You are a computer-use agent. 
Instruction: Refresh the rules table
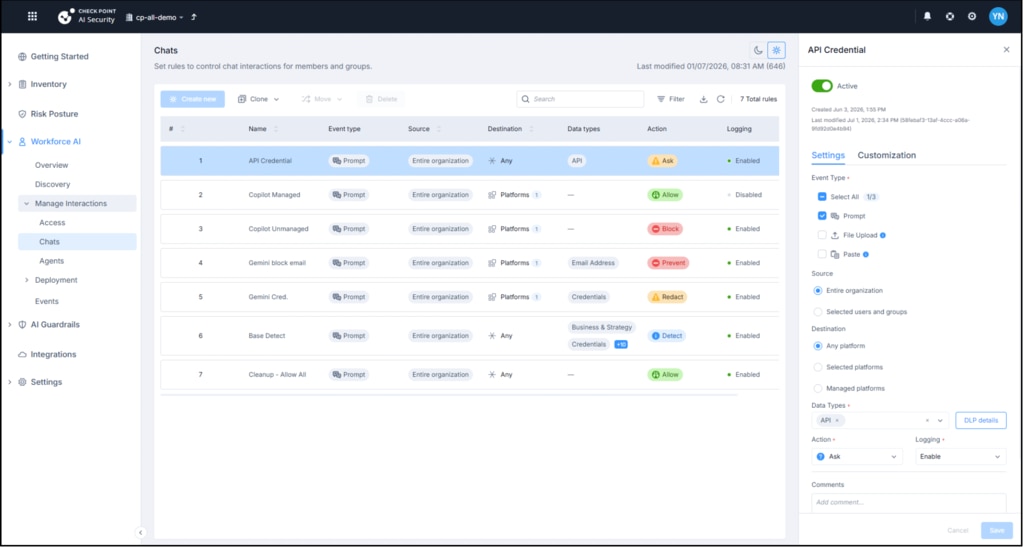tap(720, 99)
